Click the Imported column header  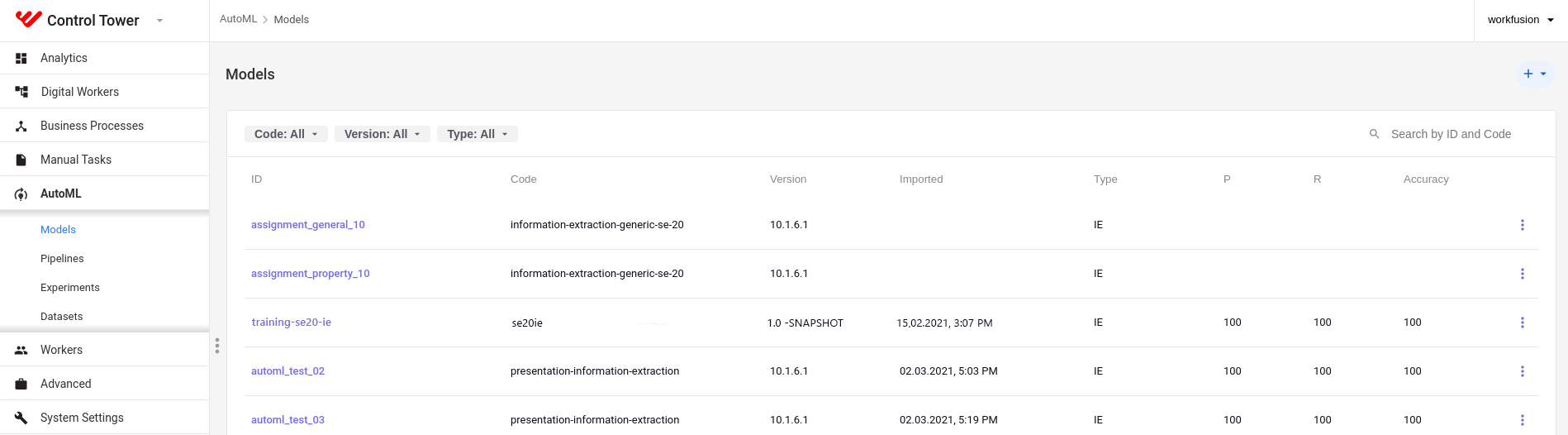921,179
